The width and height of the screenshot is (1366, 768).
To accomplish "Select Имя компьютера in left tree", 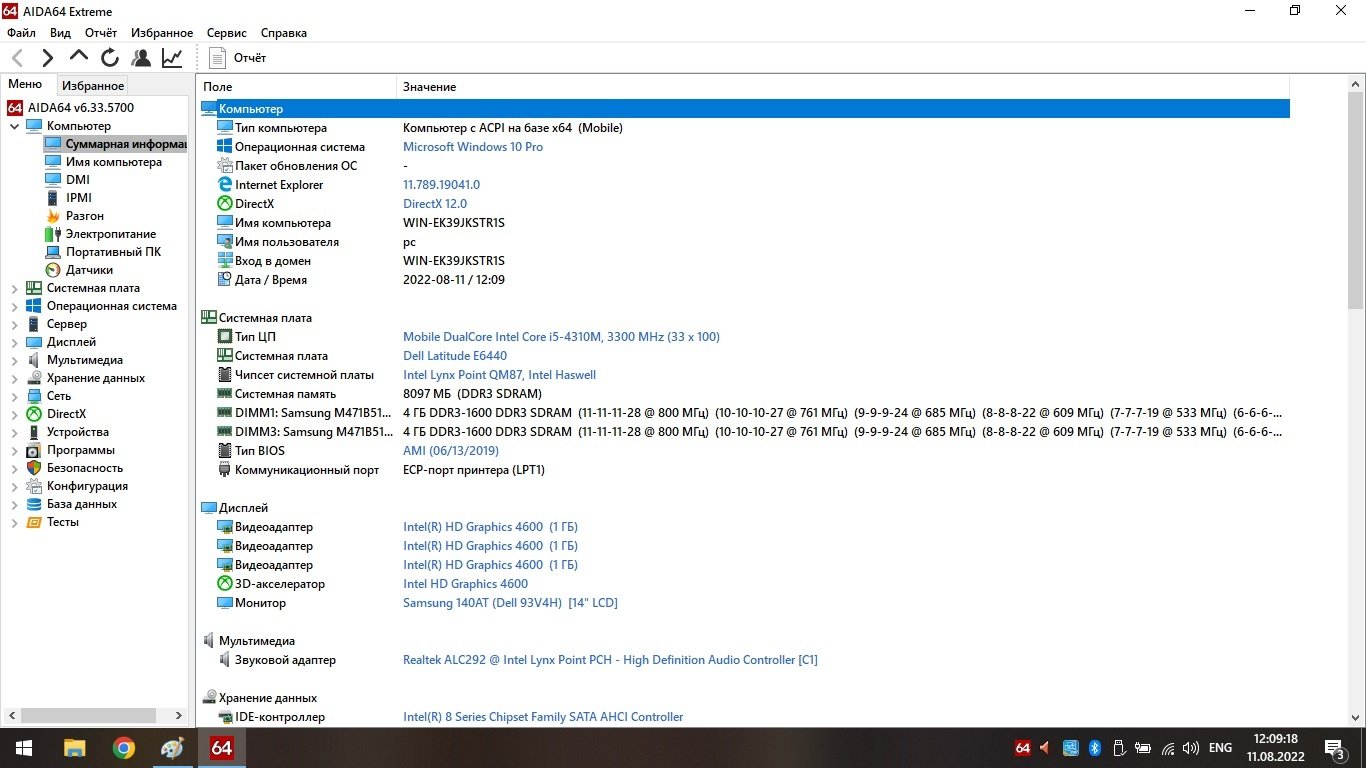I will tap(113, 162).
